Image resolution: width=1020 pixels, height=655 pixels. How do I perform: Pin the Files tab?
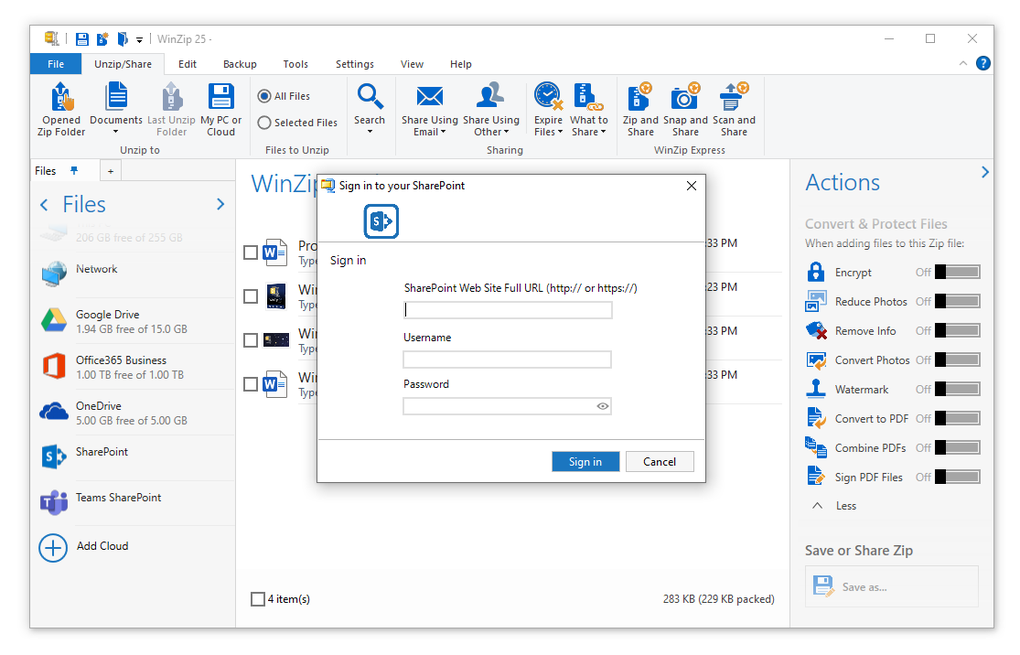pos(74,170)
